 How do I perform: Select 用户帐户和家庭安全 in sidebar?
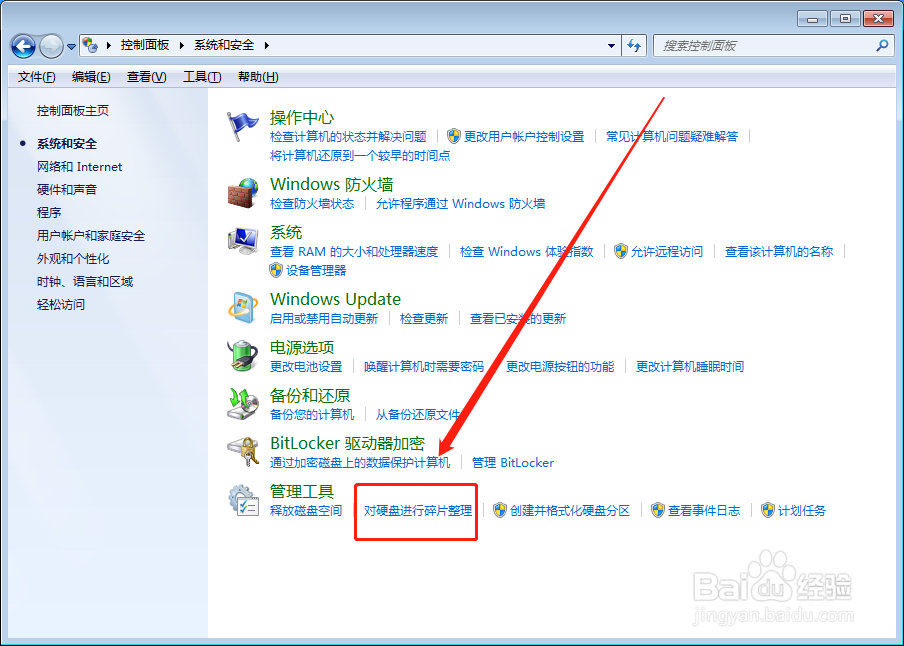(91, 236)
